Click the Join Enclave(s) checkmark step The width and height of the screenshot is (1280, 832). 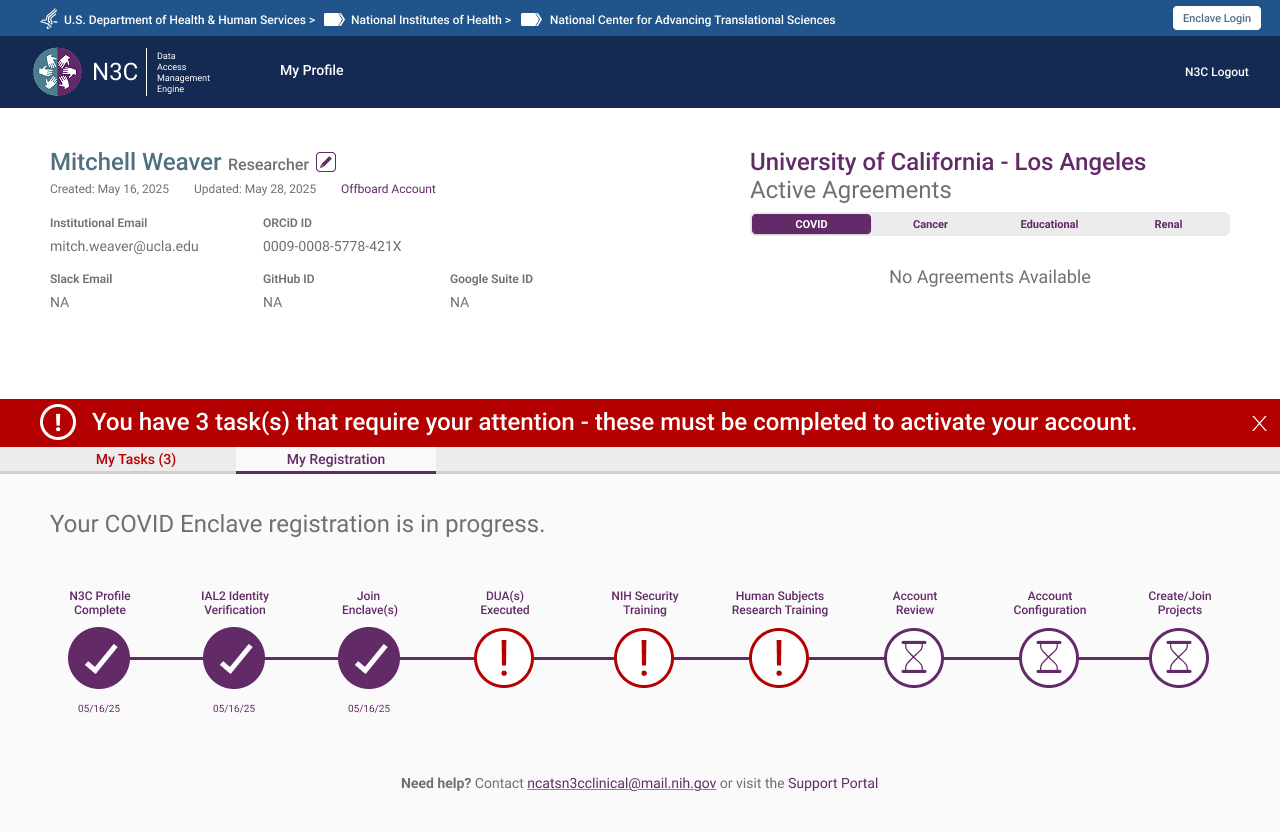[369, 658]
